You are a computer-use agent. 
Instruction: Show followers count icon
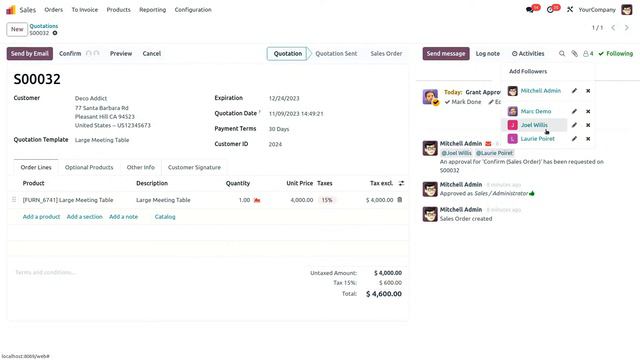point(588,53)
